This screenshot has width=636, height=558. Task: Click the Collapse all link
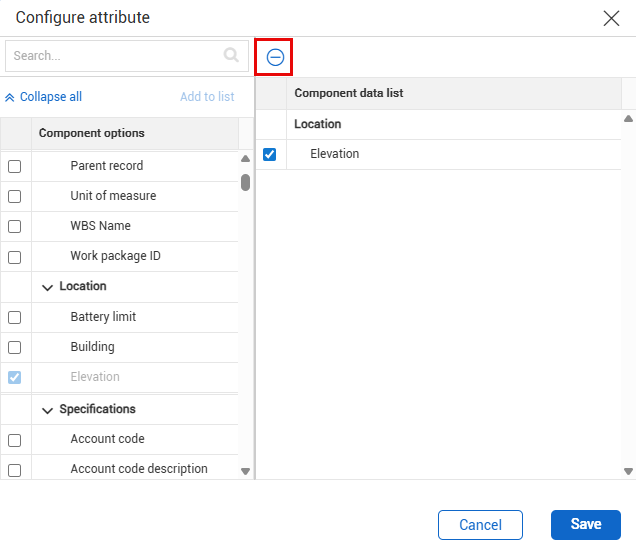(x=50, y=97)
